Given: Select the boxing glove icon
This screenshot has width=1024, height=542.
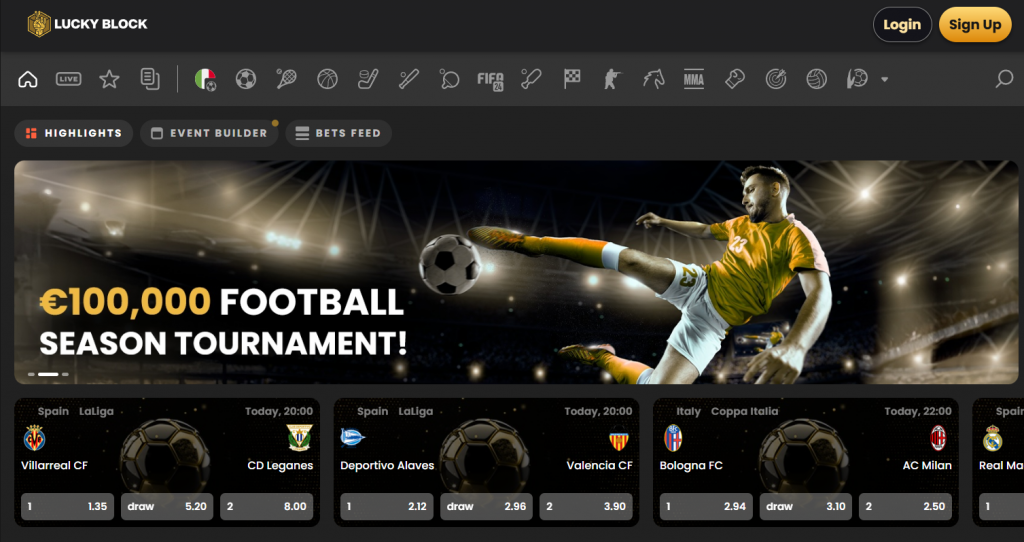Looking at the screenshot, I should 735,80.
